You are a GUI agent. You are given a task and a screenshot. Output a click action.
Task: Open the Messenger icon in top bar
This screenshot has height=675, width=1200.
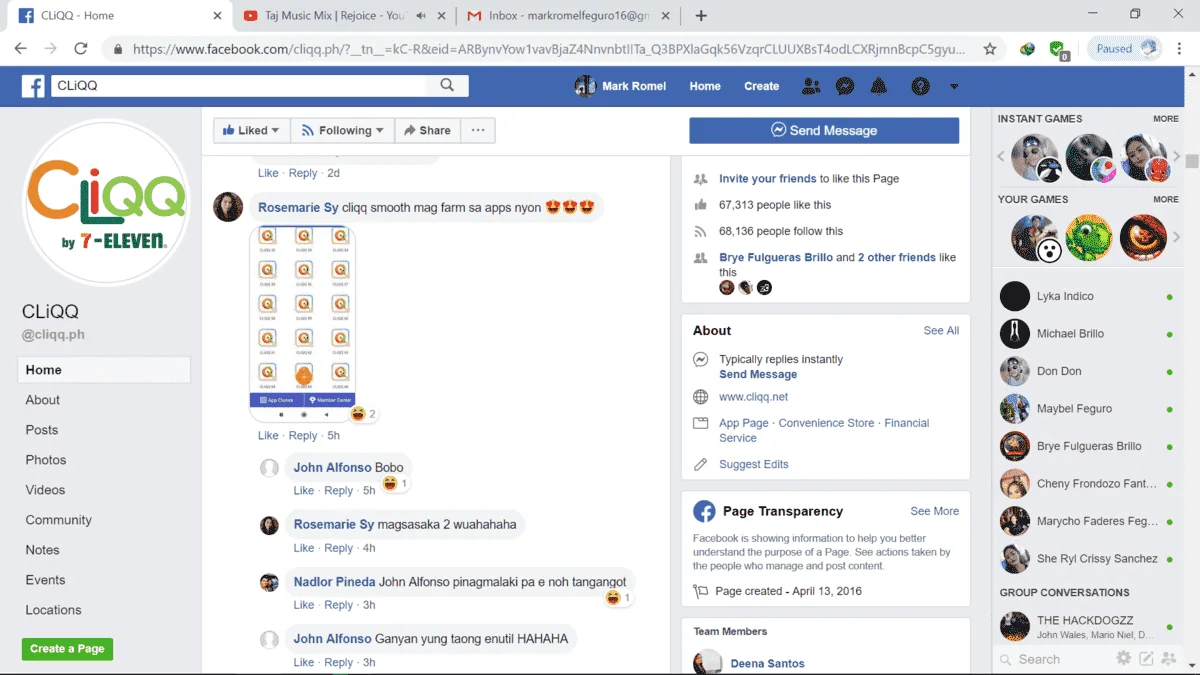point(845,87)
